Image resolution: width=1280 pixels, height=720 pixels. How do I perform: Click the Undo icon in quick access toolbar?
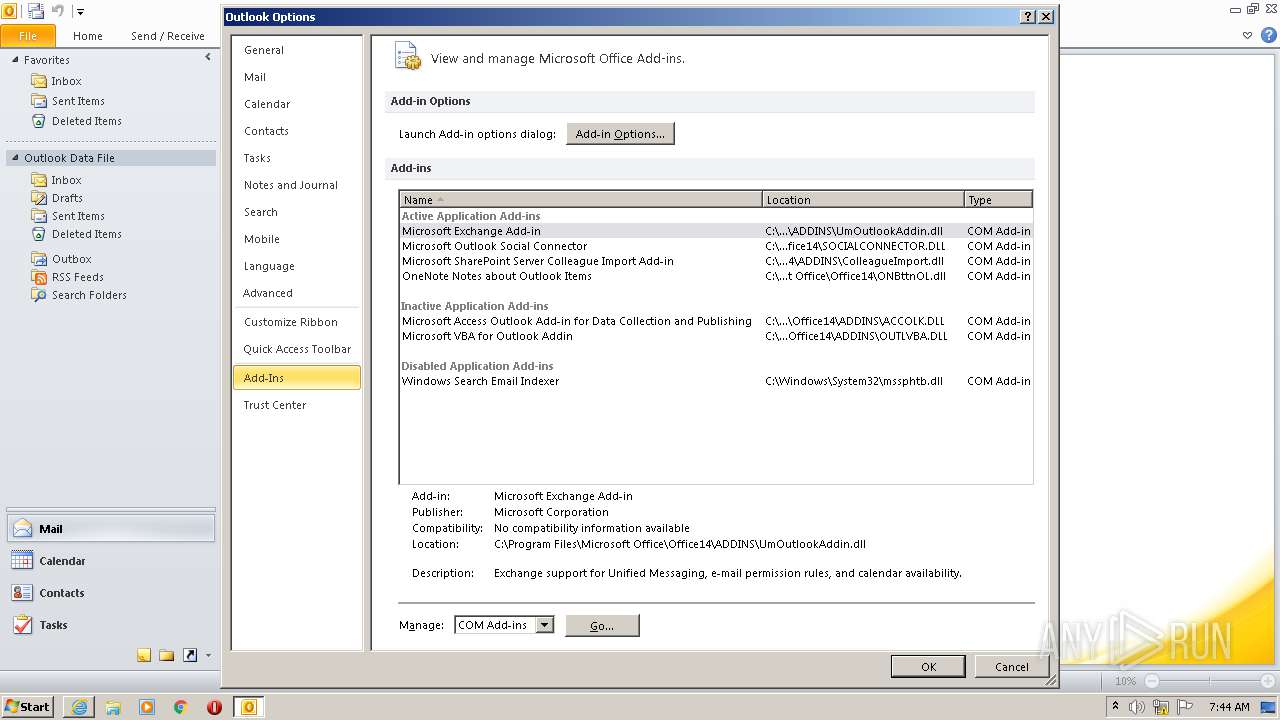point(58,11)
